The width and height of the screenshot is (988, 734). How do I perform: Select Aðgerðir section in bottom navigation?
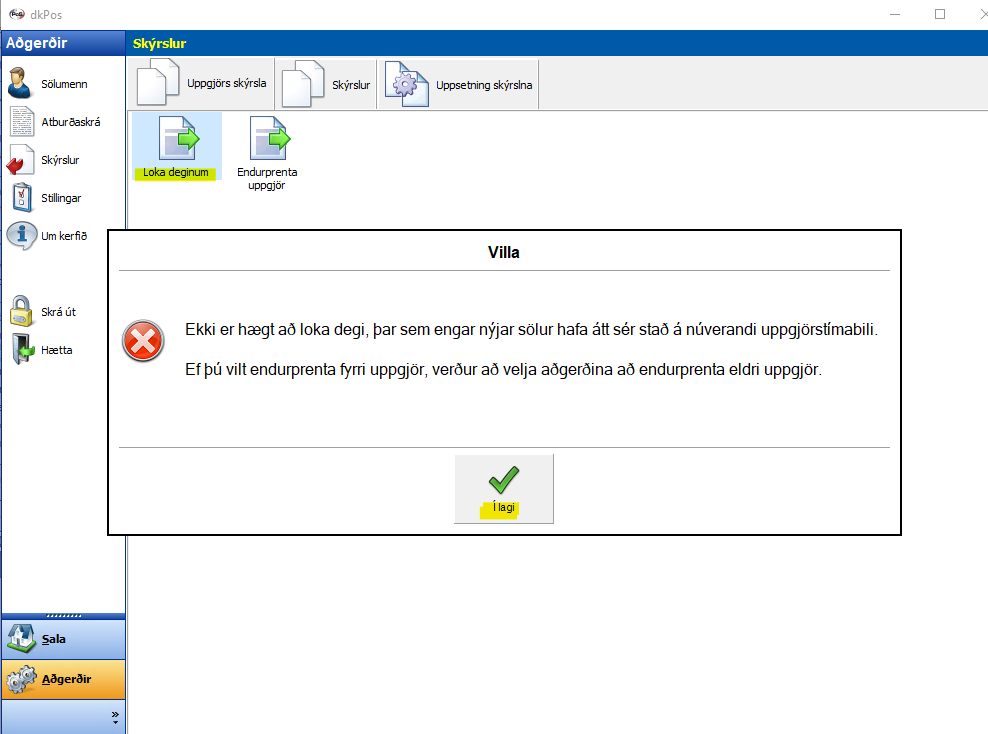(x=63, y=679)
